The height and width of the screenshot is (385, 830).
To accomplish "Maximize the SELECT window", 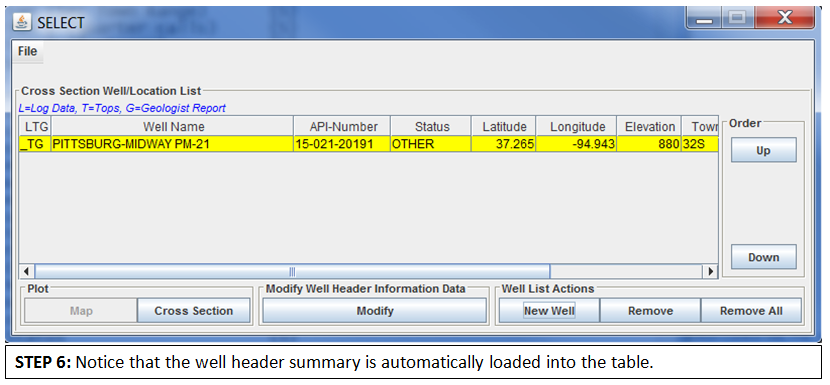I will click(x=738, y=20).
